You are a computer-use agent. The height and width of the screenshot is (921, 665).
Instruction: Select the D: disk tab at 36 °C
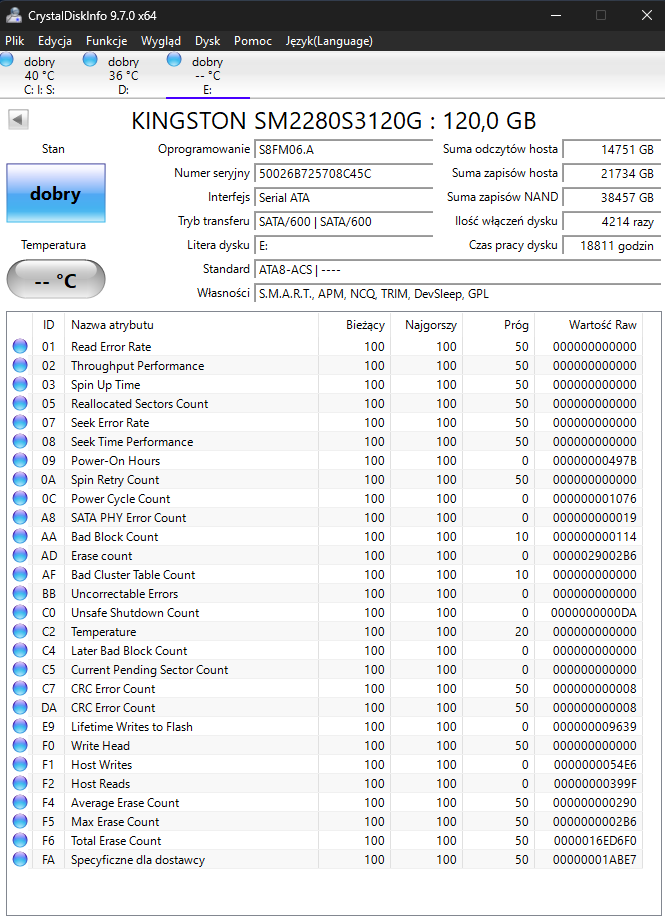[x=123, y=76]
